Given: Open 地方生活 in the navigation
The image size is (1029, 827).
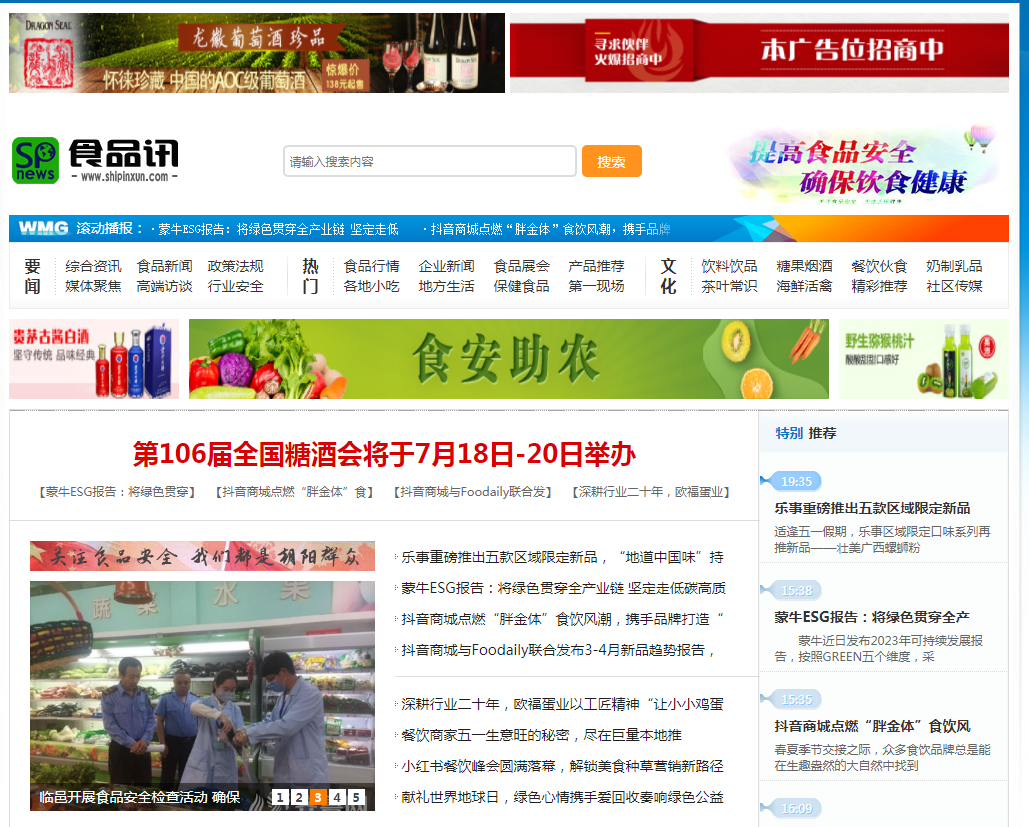Looking at the screenshot, I should tap(446, 286).
